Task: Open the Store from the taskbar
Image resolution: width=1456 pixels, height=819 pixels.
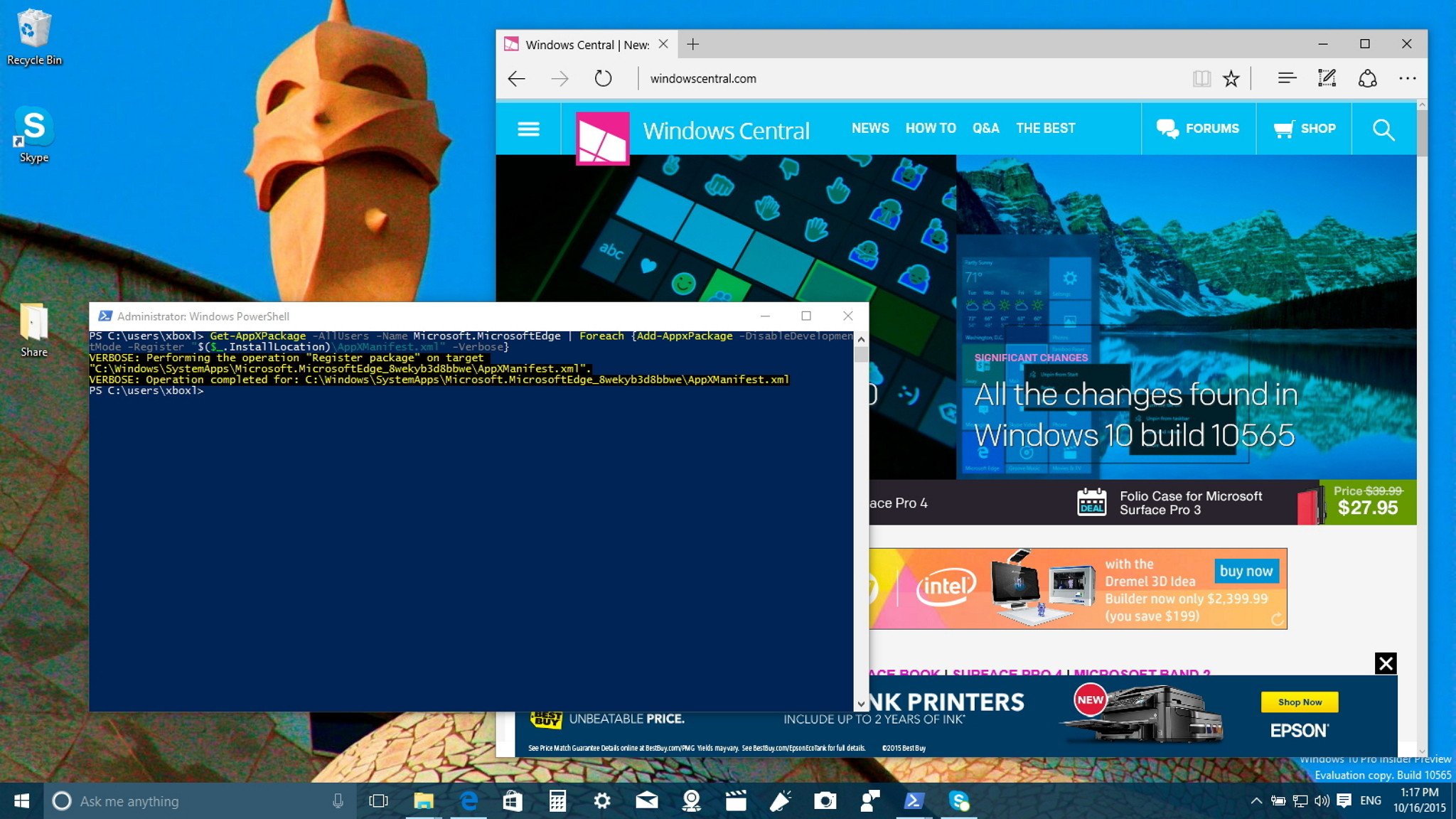Action: (x=513, y=801)
